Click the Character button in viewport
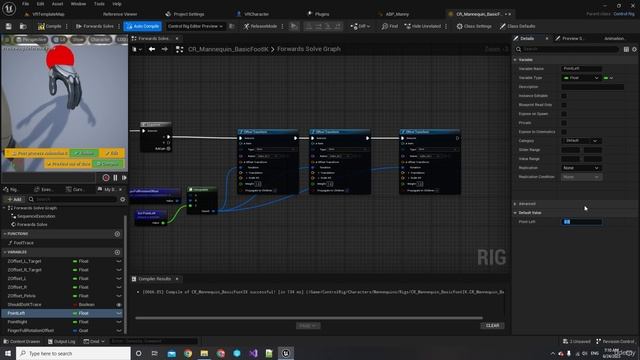Image resolution: width=640 pixels, height=360 pixels. pyautogui.click(x=100, y=40)
